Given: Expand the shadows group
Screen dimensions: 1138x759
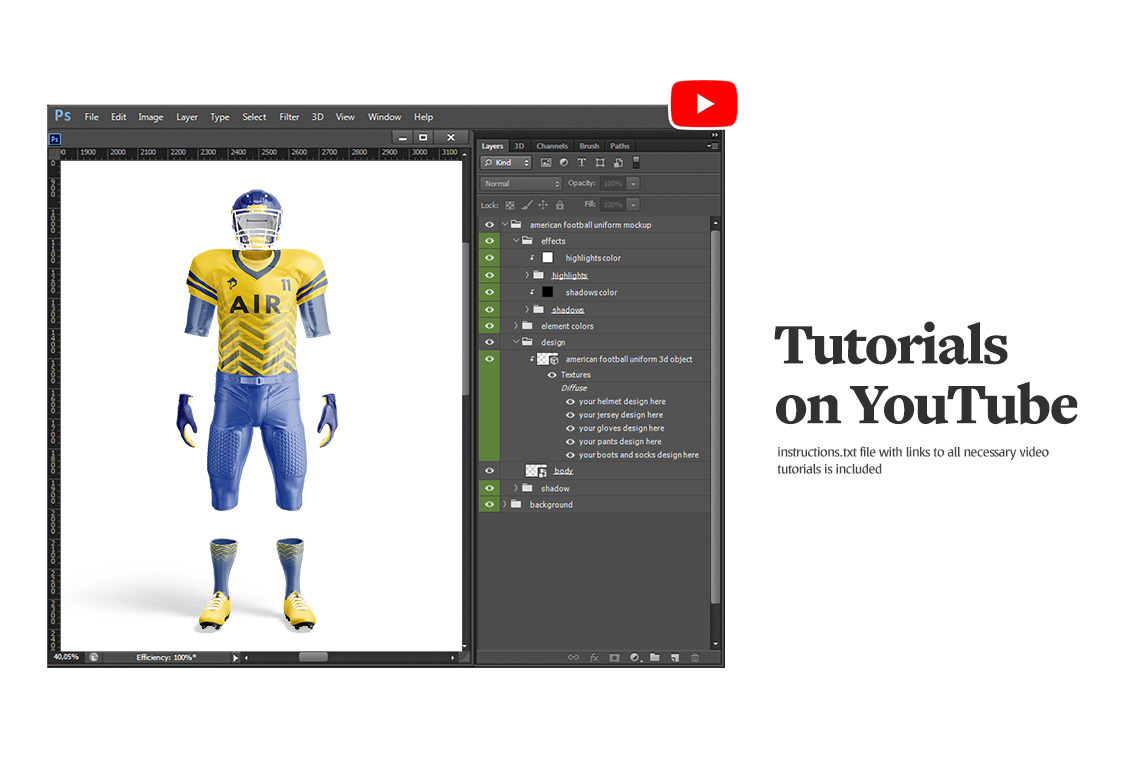Looking at the screenshot, I should pyautogui.click(x=527, y=309).
